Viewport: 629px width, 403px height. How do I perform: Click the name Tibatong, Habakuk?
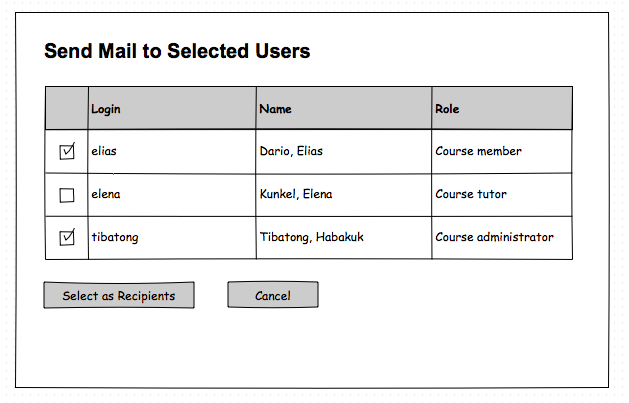pos(308,238)
